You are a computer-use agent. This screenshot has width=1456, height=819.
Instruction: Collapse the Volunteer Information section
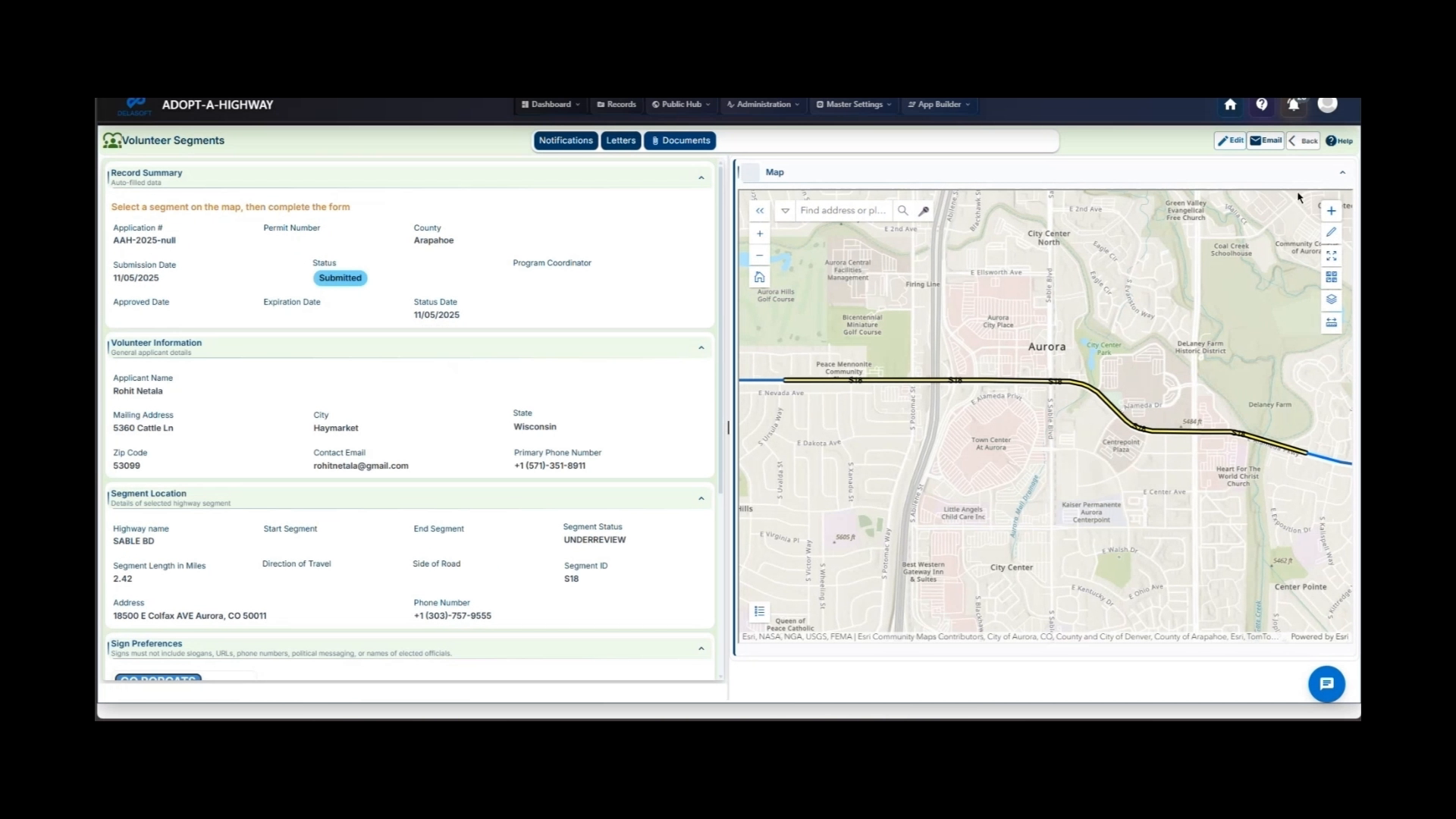coord(701,347)
